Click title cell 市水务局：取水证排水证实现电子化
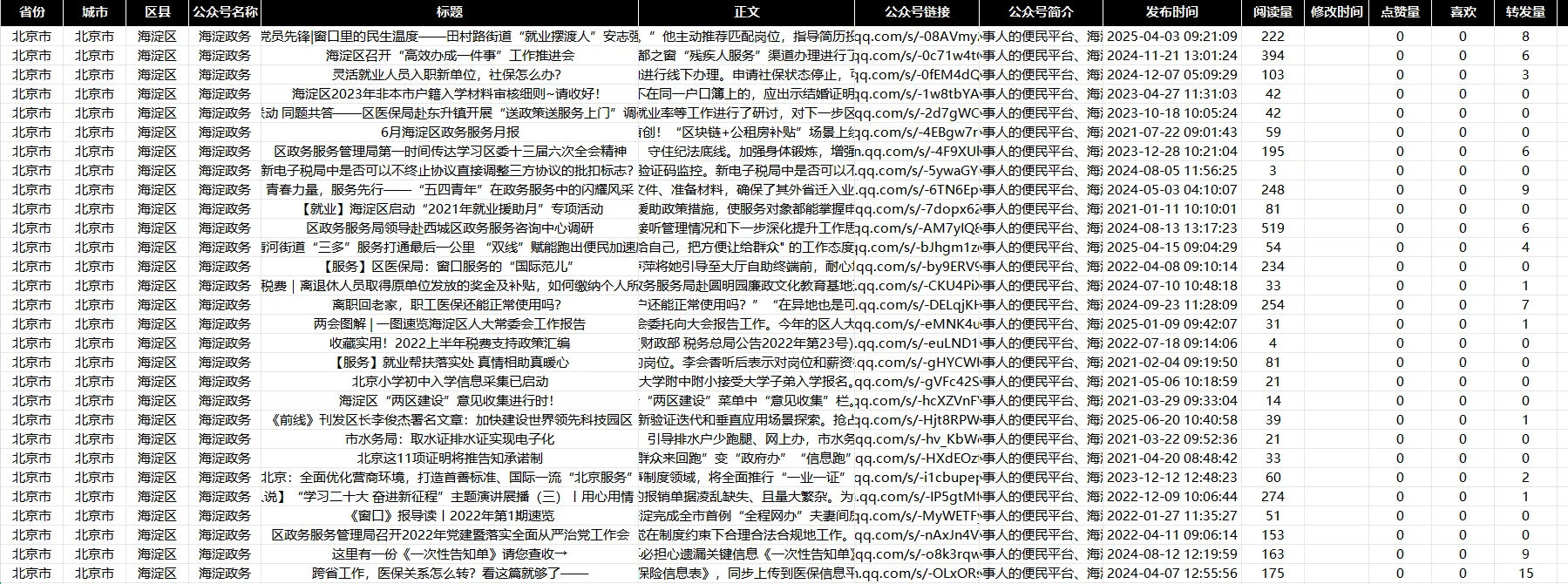 pyautogui.click(x=450, y=438)
